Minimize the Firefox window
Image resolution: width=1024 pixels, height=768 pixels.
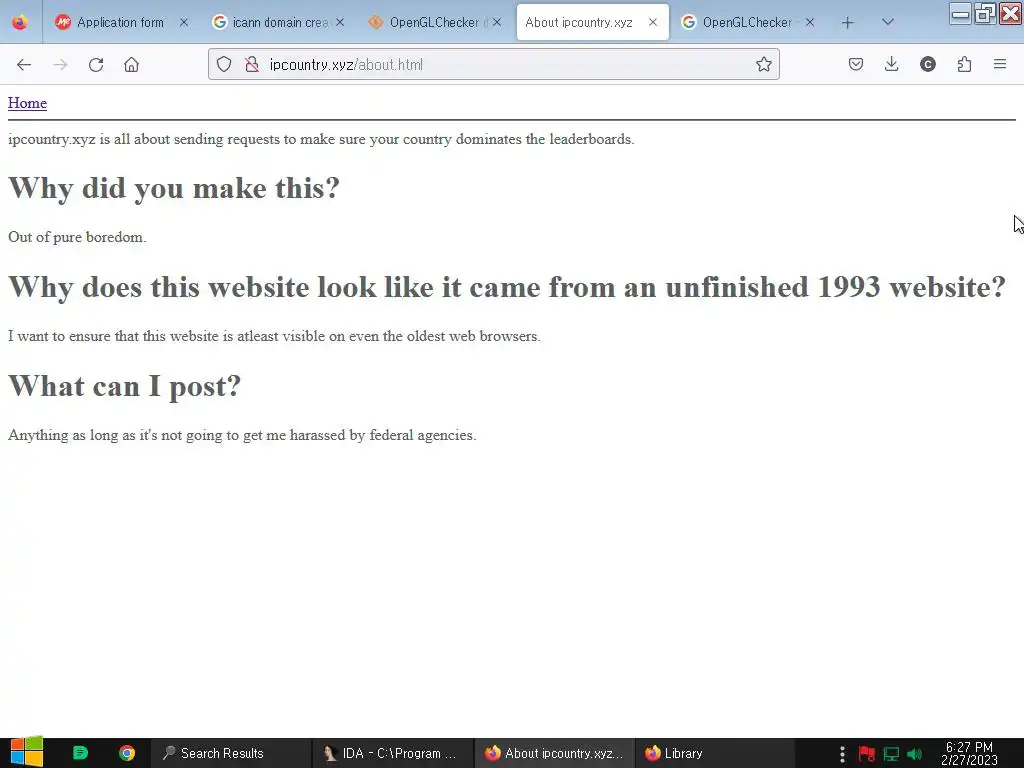click(x=960, y=14)
